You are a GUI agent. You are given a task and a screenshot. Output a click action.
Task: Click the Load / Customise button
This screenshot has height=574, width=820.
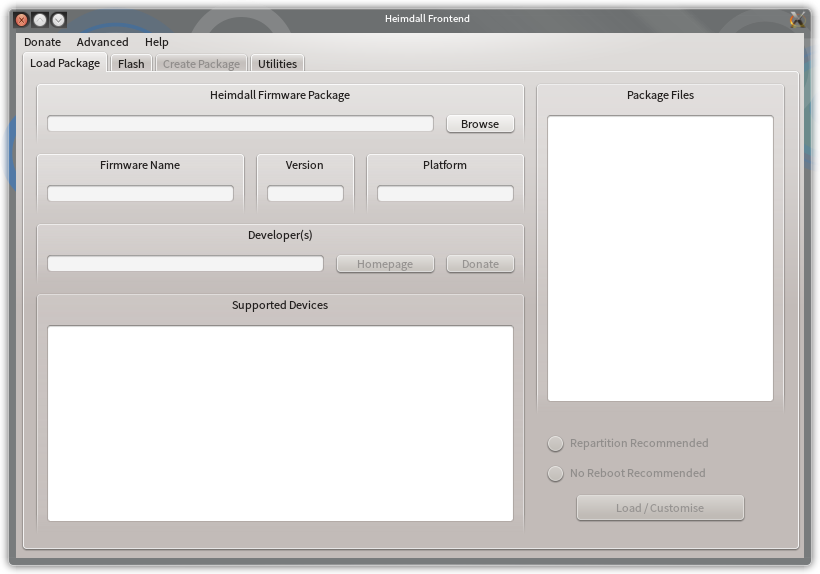(660, 508)
